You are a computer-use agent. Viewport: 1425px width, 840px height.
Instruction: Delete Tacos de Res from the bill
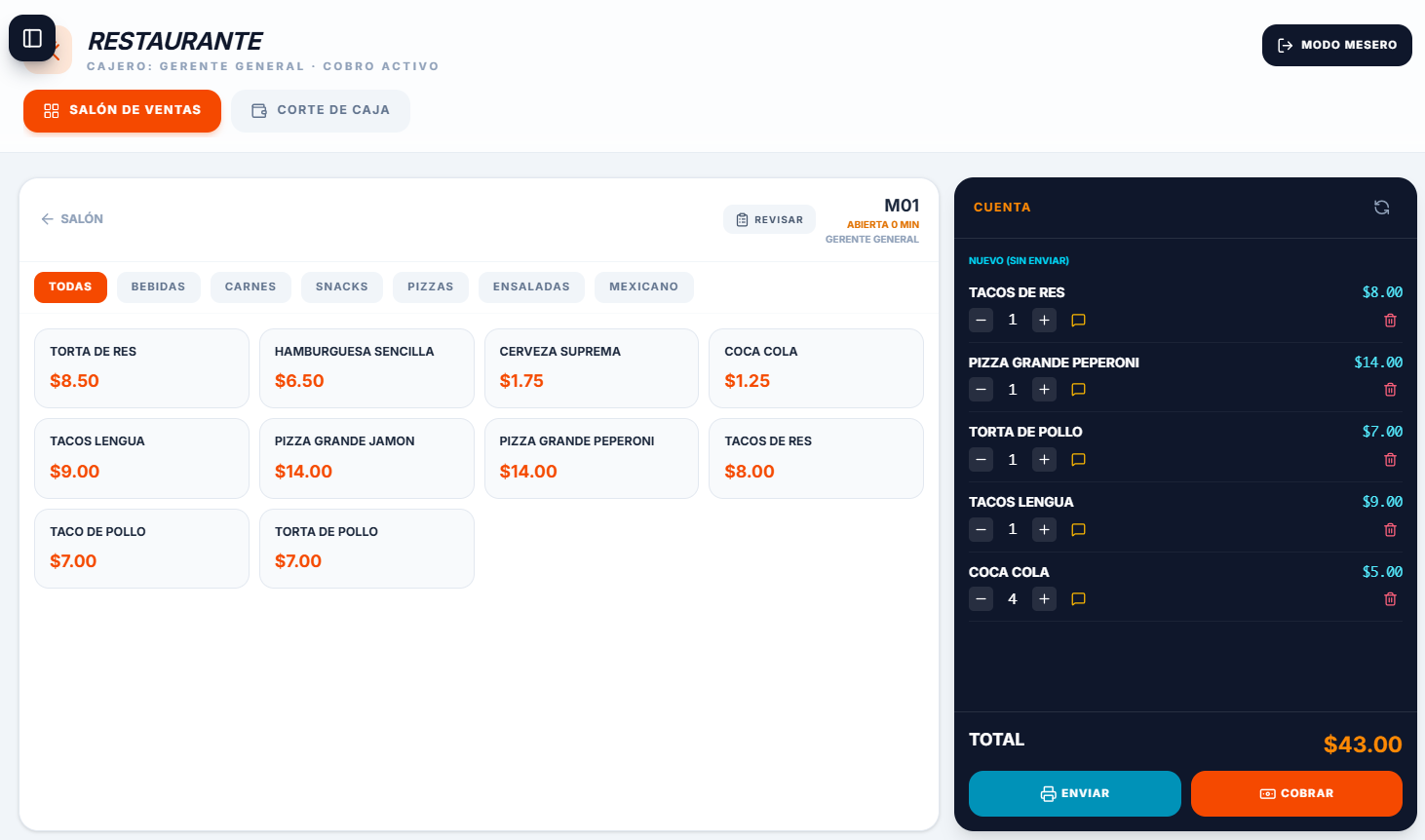1390,320
